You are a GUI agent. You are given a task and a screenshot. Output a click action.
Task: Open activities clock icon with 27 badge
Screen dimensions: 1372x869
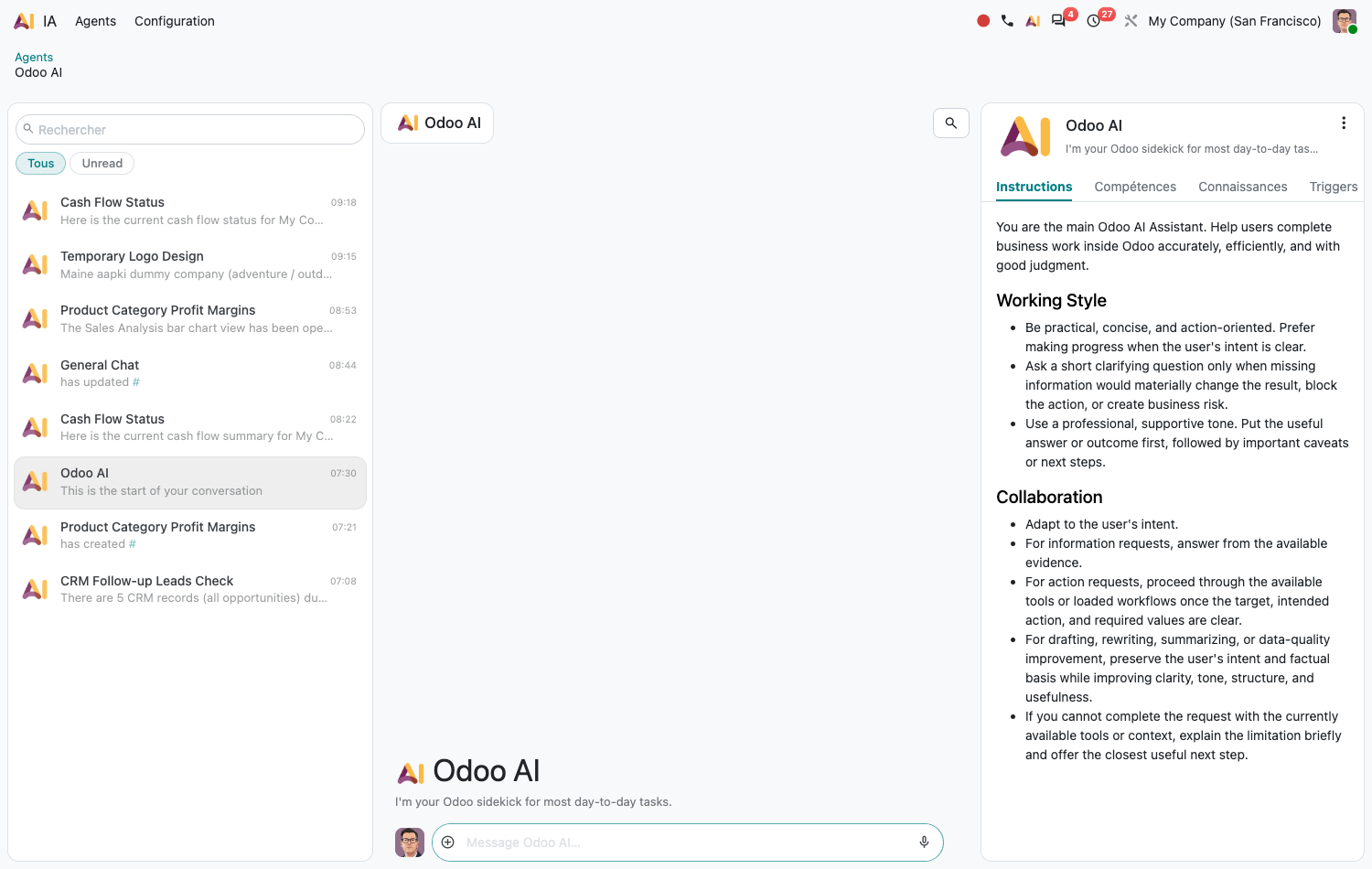(x=1094, y=21)
